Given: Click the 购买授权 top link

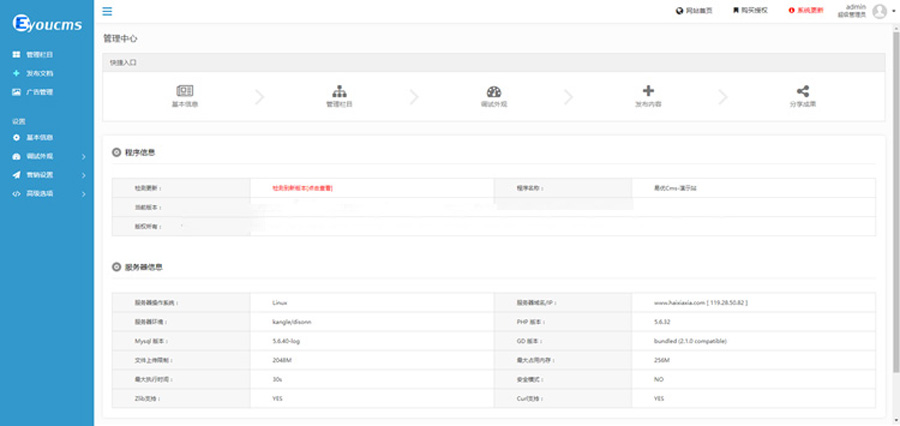Looking at the screenshot, I should 750,11.
